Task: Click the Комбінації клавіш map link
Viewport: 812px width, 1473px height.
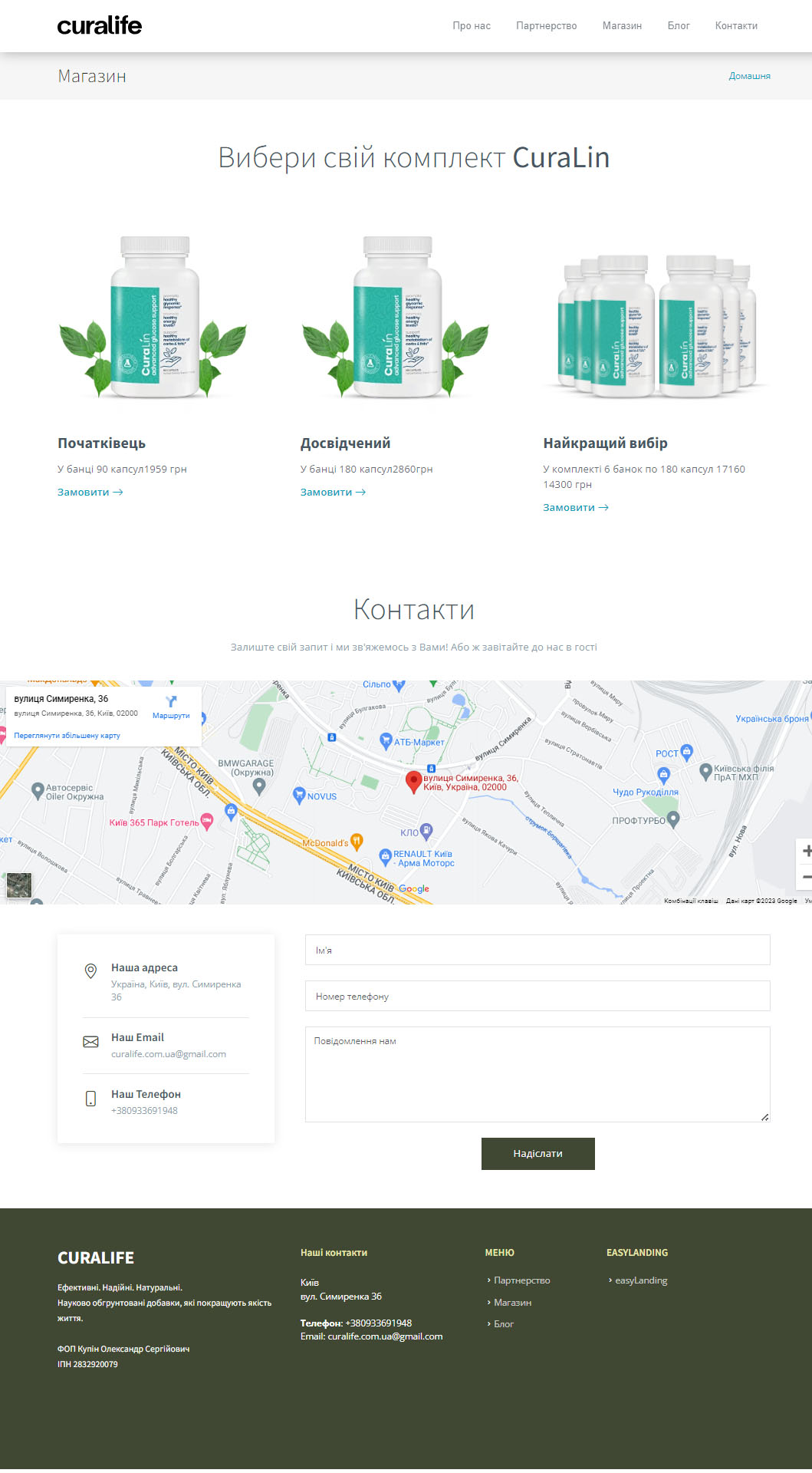Action: 691,901
